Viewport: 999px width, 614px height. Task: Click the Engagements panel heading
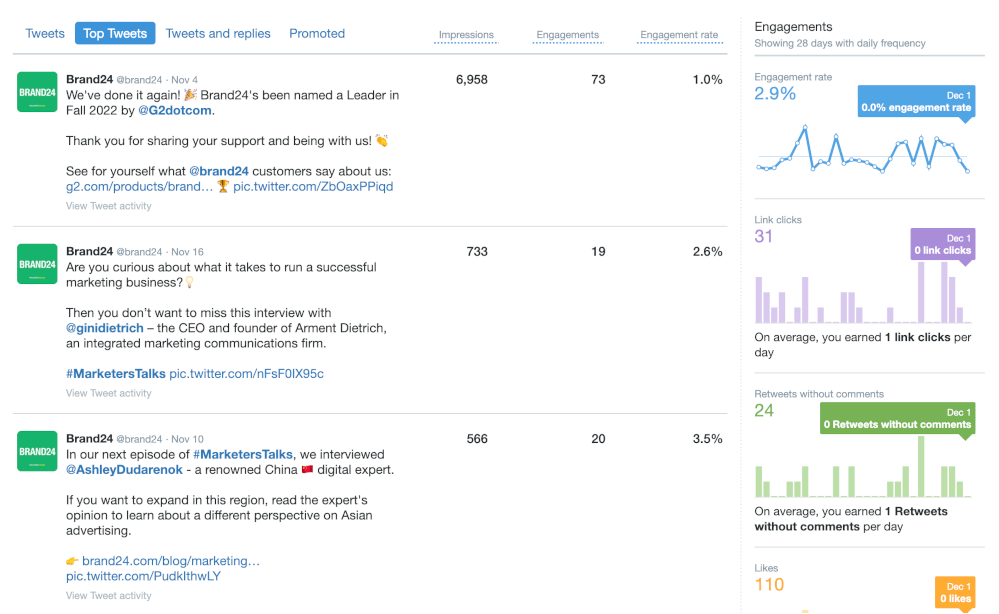pyautogui.click(x=793, y=27)
